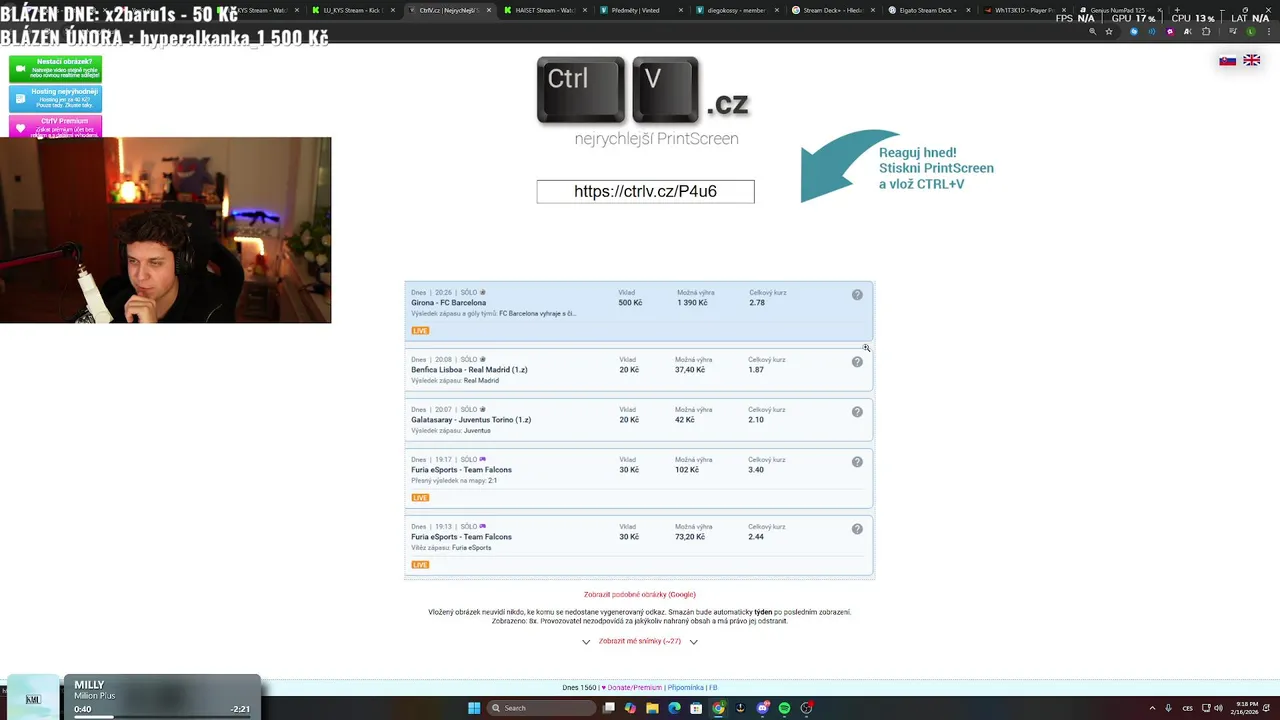Image resolution: width=1280 pixels, height=720 pixels.
Task: Click the help icon in Benfica Lisboa row
Action: [857, 362]
